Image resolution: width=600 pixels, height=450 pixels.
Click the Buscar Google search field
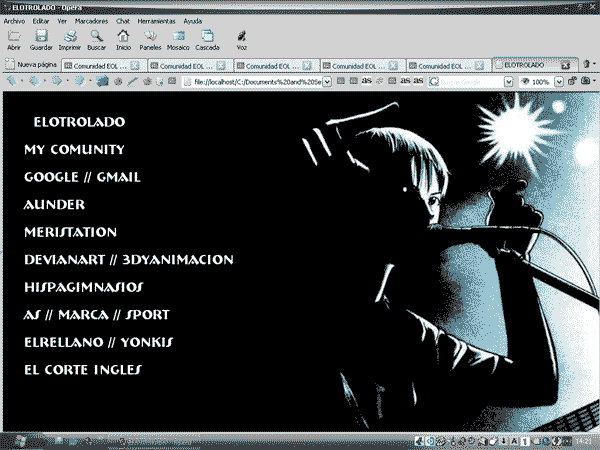471,82
